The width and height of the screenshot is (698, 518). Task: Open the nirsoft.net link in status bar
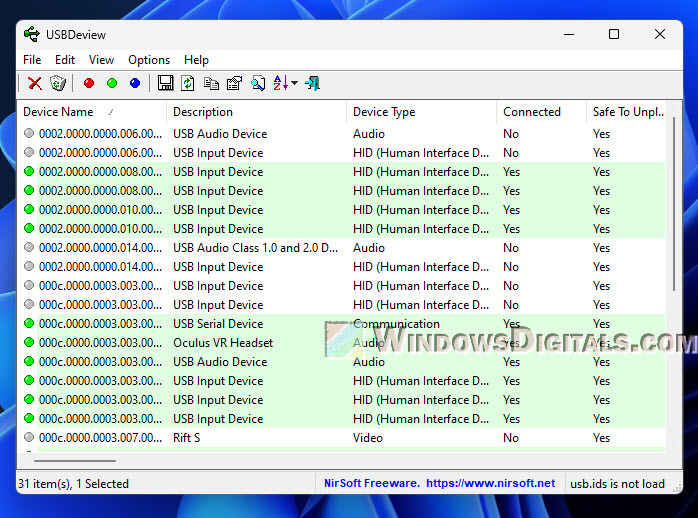click(x=491, y=483)
